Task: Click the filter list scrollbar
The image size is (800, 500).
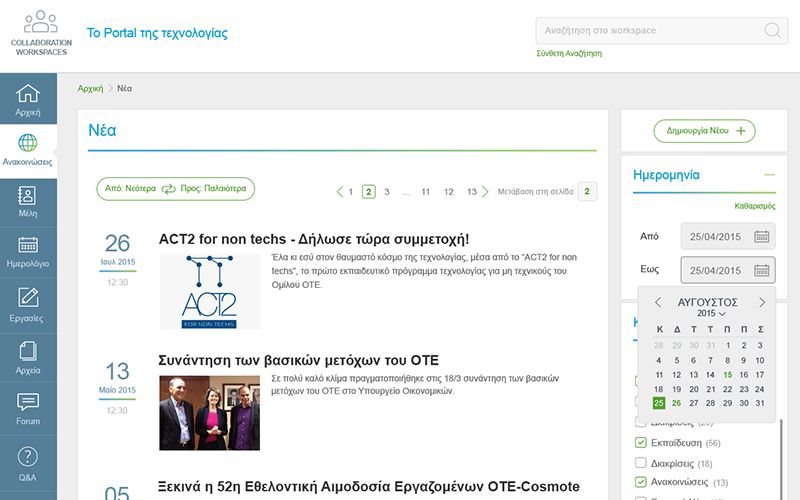Action: pyautogui.click(x=780, y=459)
